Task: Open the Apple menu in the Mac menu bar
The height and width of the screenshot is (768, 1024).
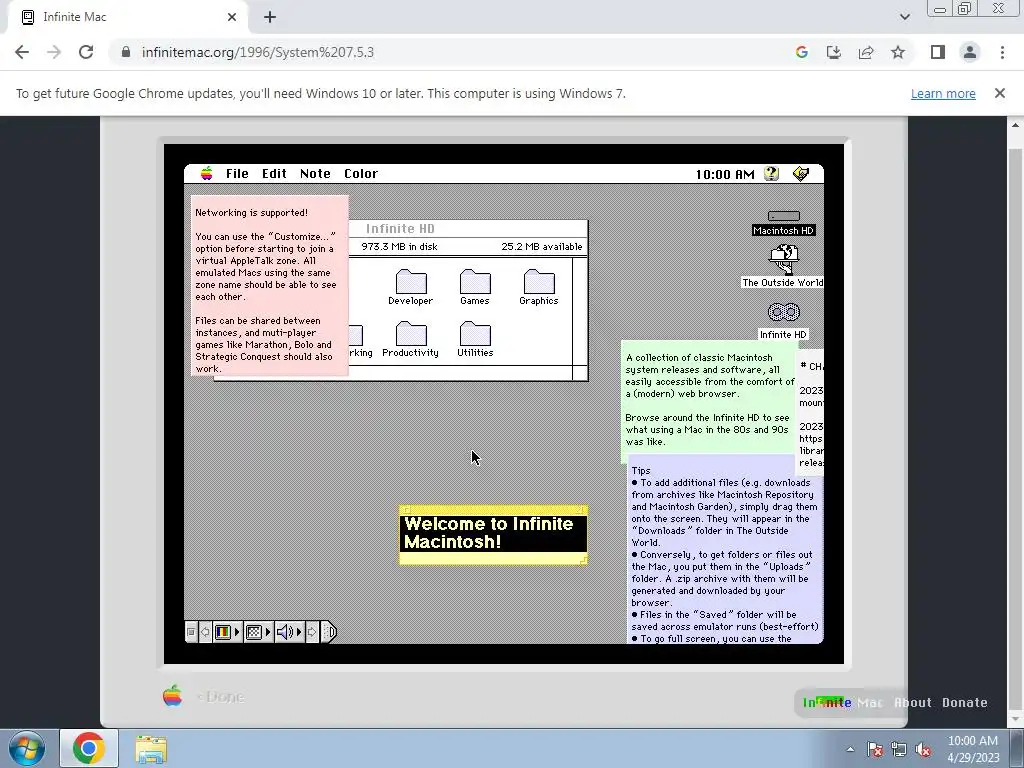Action: pos(206,173)
